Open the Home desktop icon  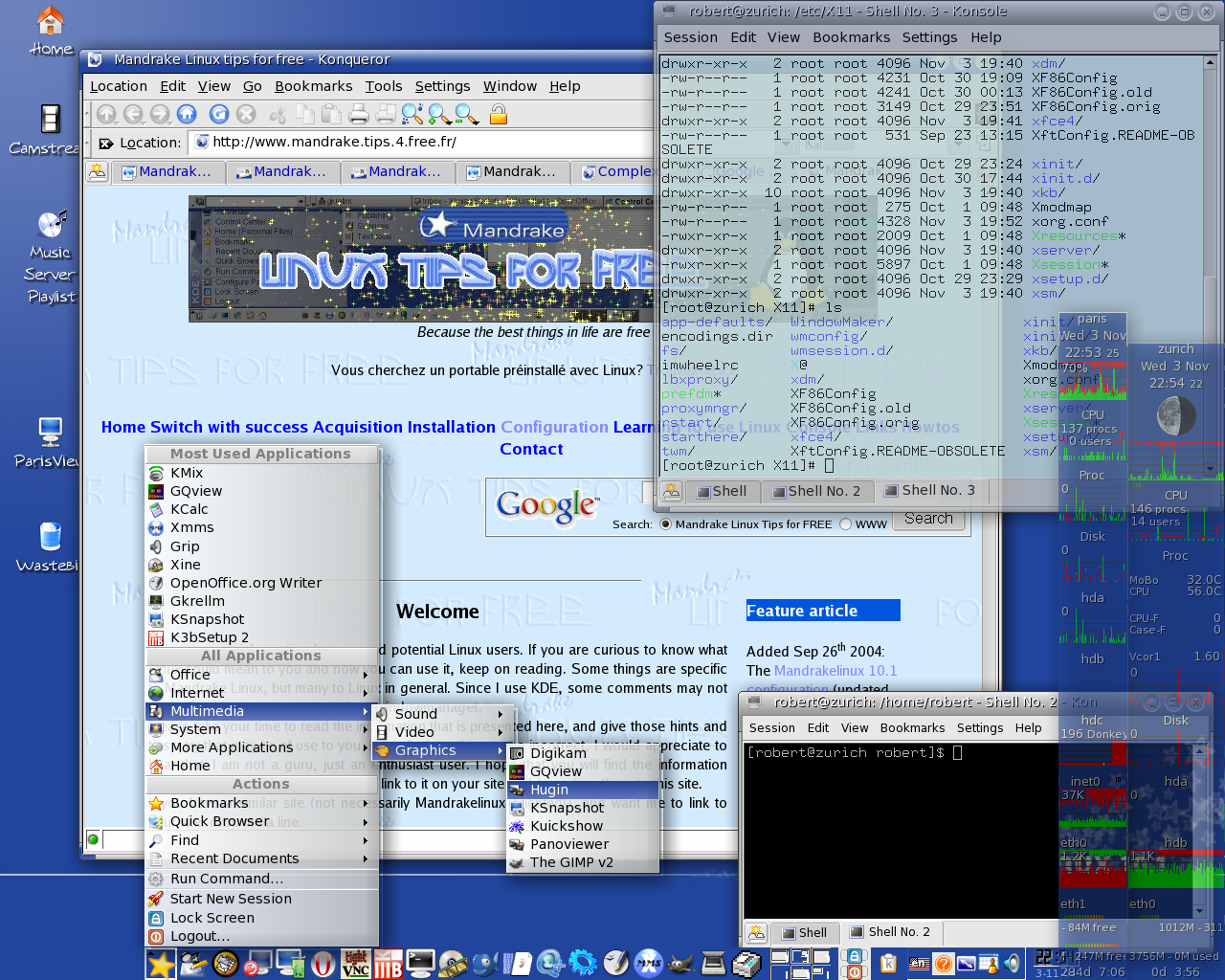point(50,32)
